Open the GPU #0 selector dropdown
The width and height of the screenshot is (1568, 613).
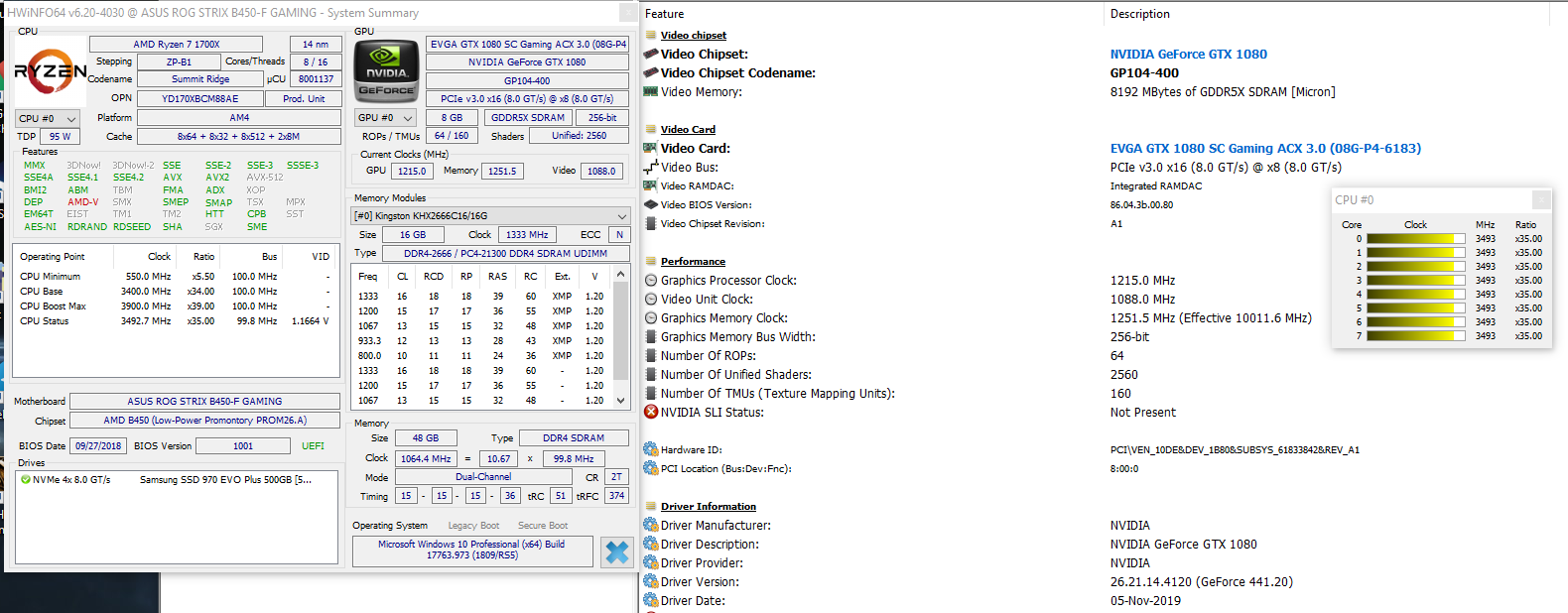point(385,117)
